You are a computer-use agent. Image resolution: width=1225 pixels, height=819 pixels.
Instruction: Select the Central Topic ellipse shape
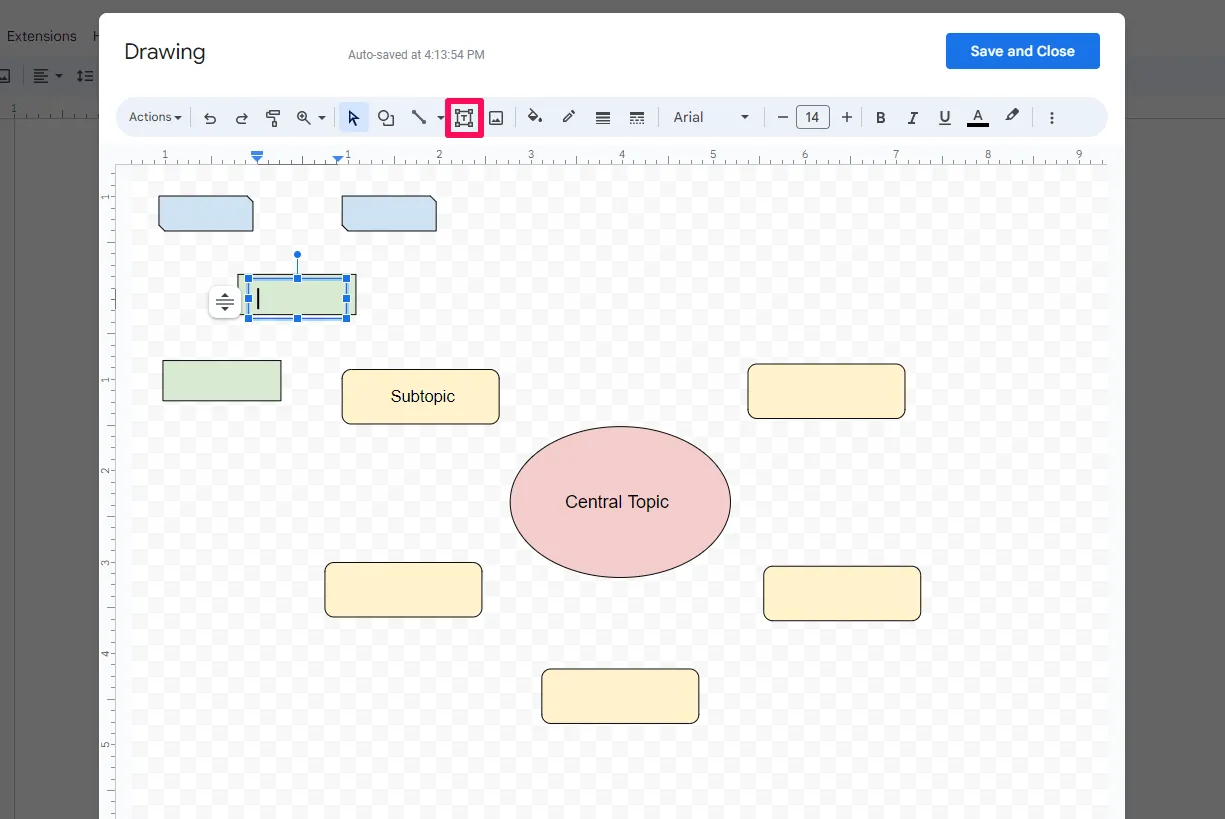[619, 502]
